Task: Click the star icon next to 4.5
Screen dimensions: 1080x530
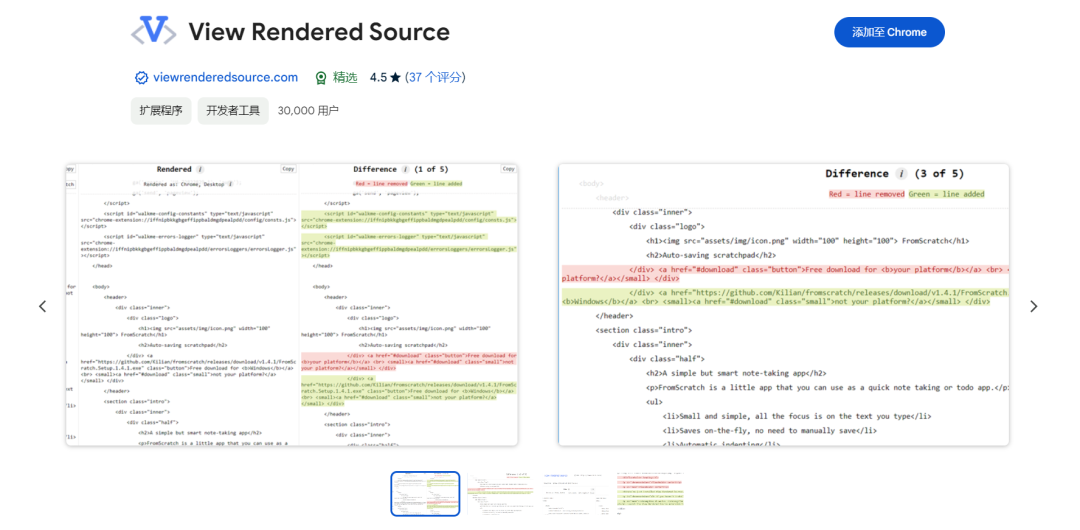Action: tap(395, 78)
